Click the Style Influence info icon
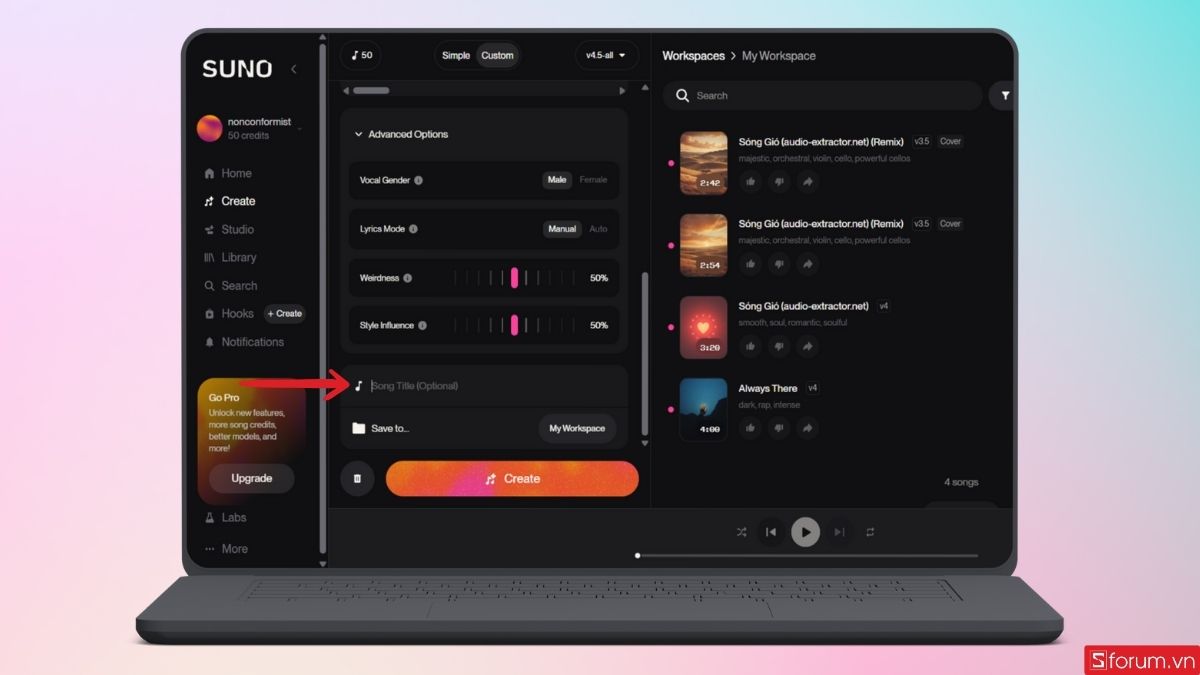Screen dimensions: 1200x675 [422, 326]
